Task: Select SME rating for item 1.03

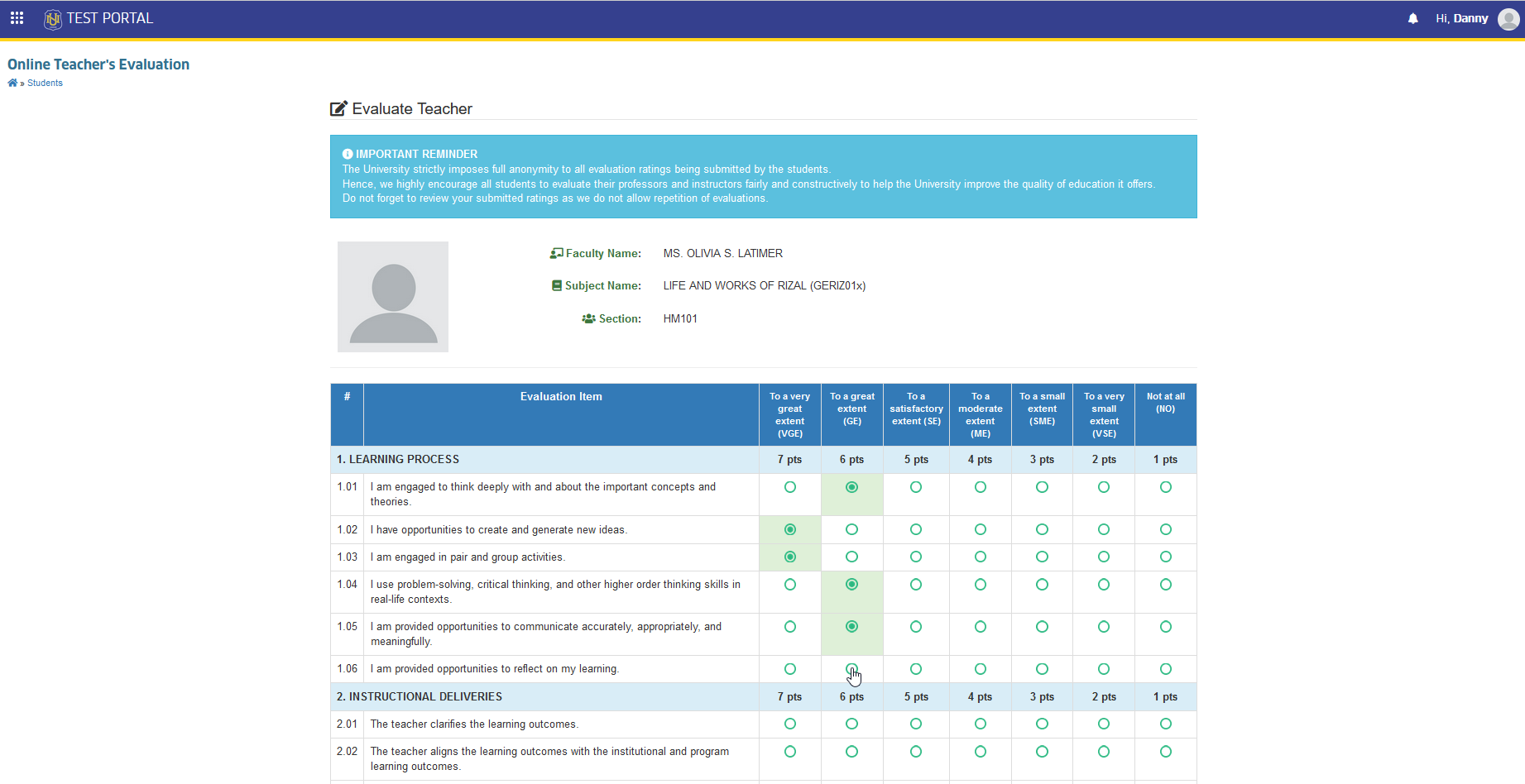Action: tap(1043, 557)
